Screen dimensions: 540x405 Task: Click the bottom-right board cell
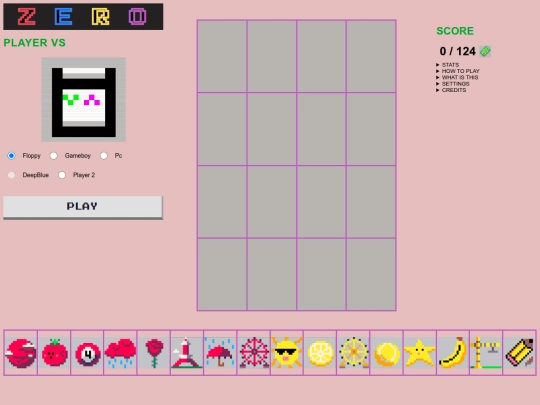coord(371,274)
